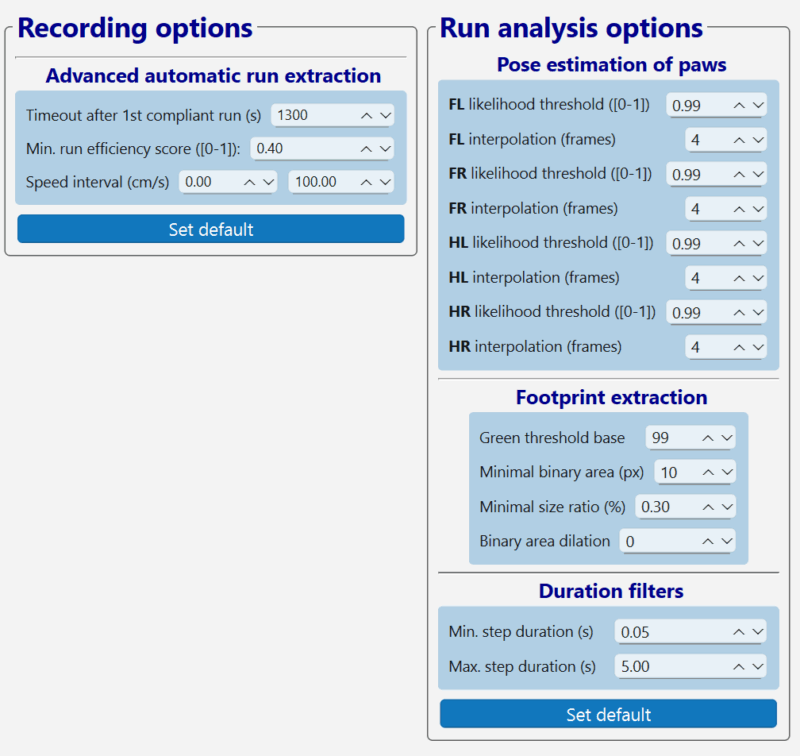The image size is (800, 756).
Task: Increase the HL likelihood threshold
Action: [x=739, y=243]
